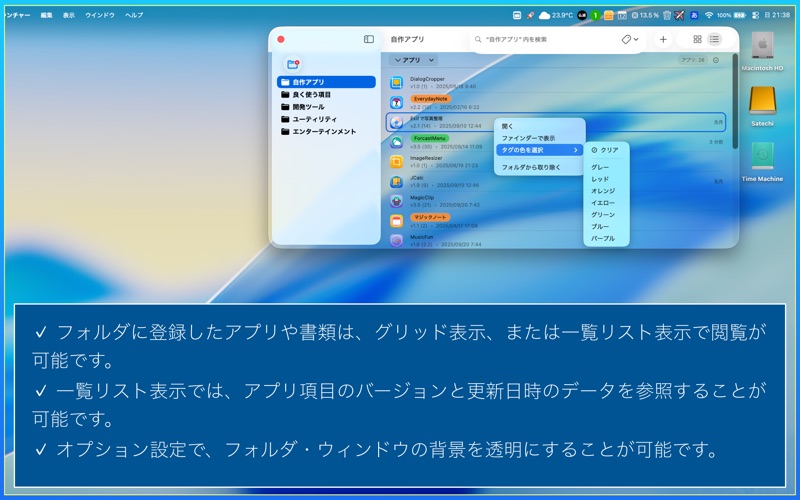This screenshot has width=800, height=500.
Task: Click the EverydayNote app icon
Action: 396,103
